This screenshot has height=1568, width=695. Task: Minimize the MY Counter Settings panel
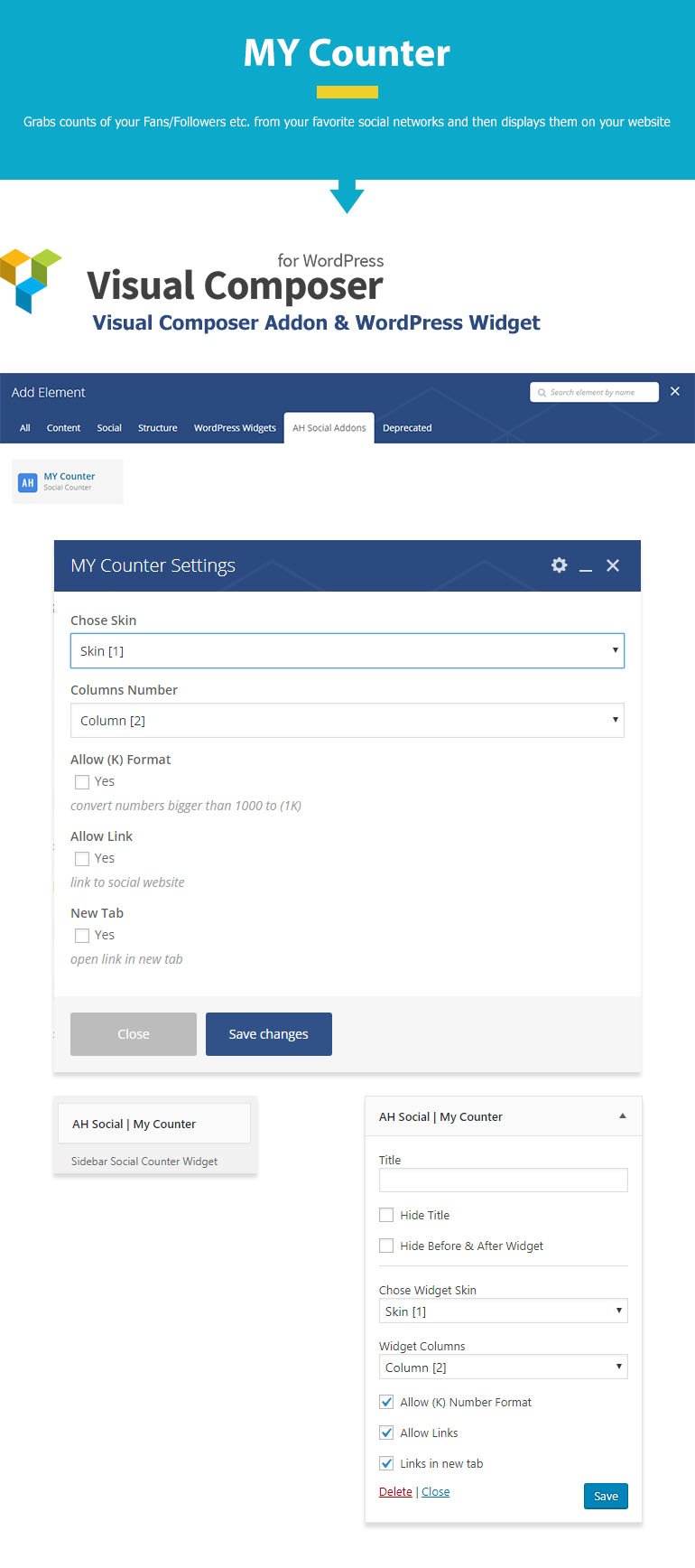point(586,566)
